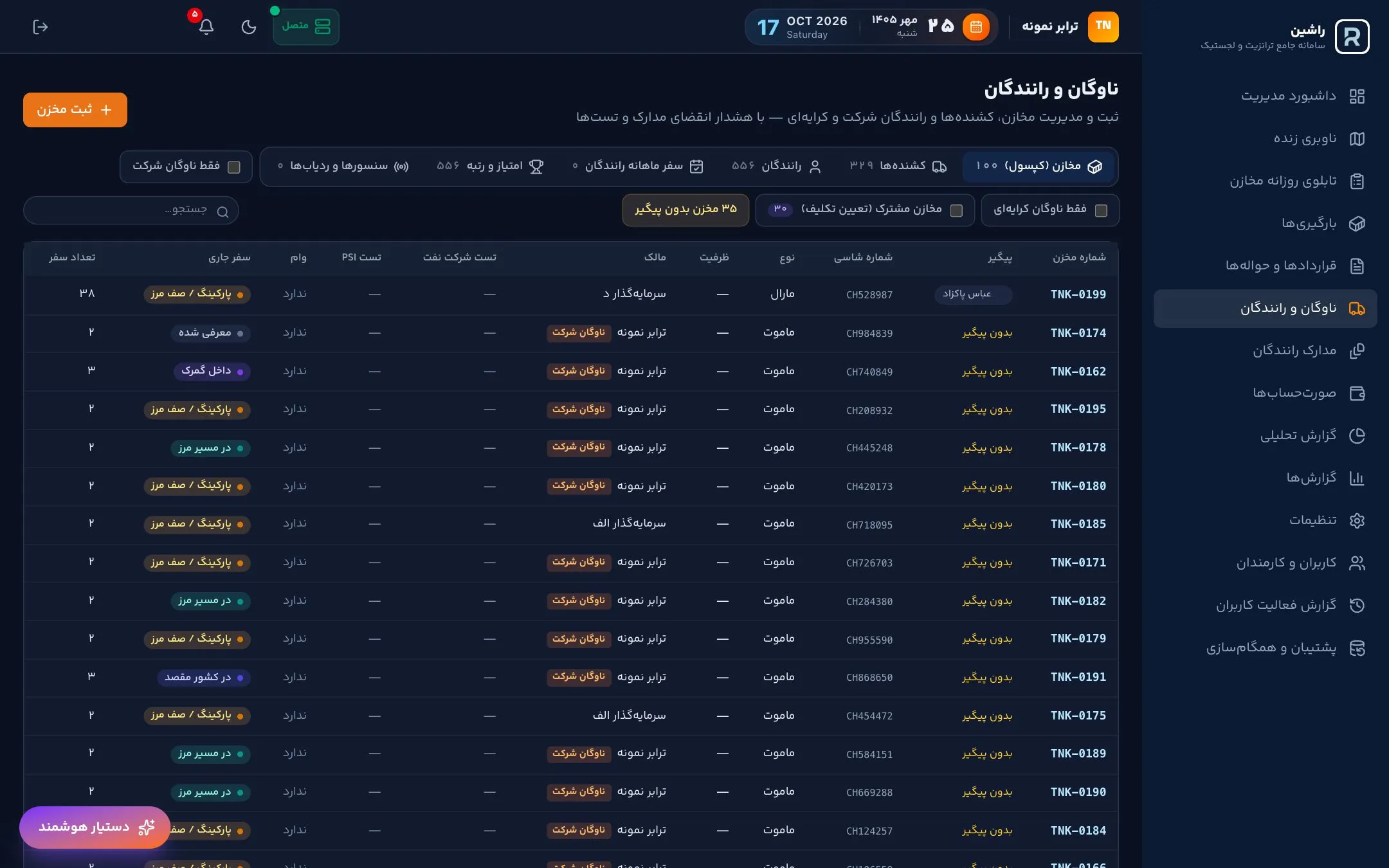Open مدارک رانندگان files icon
Viewport: 1389px width, 868px height.
point(1357,351)
